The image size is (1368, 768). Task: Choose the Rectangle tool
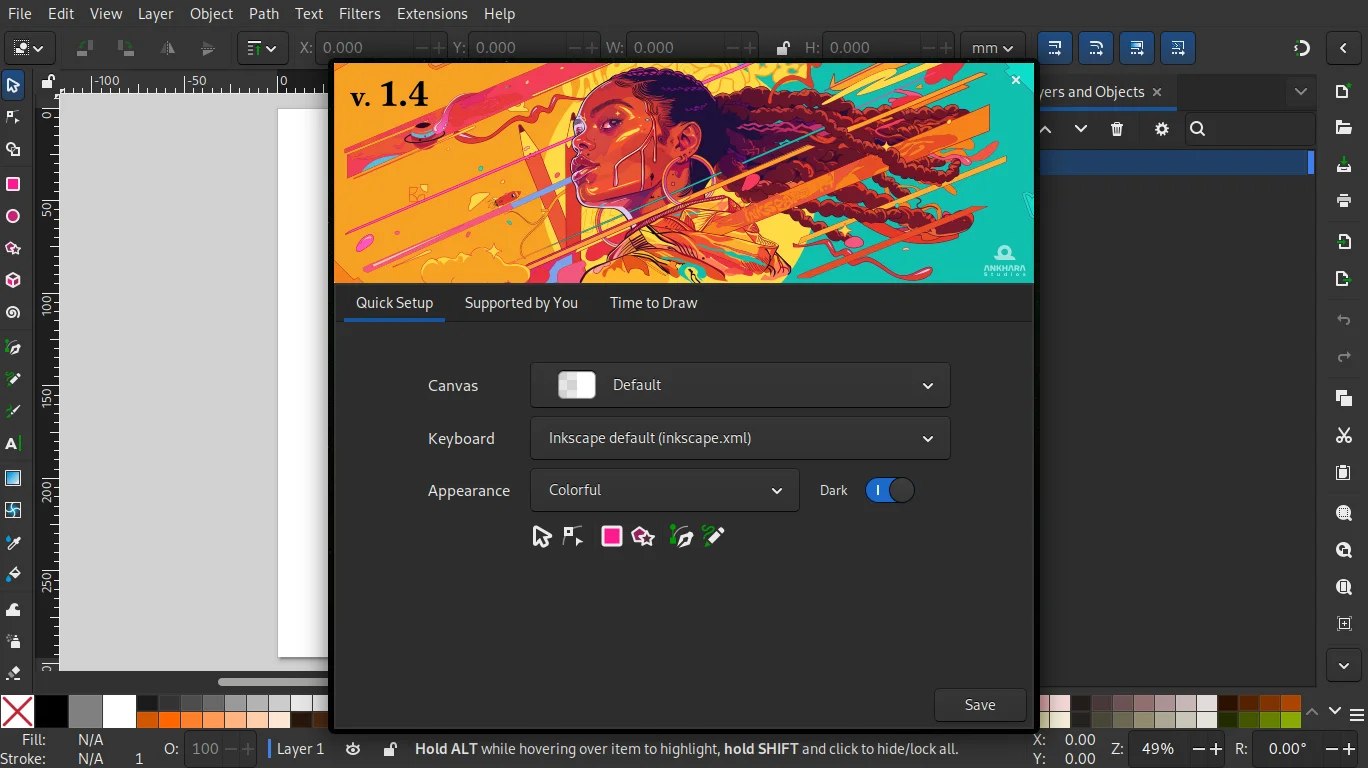(x=14, y=184)
